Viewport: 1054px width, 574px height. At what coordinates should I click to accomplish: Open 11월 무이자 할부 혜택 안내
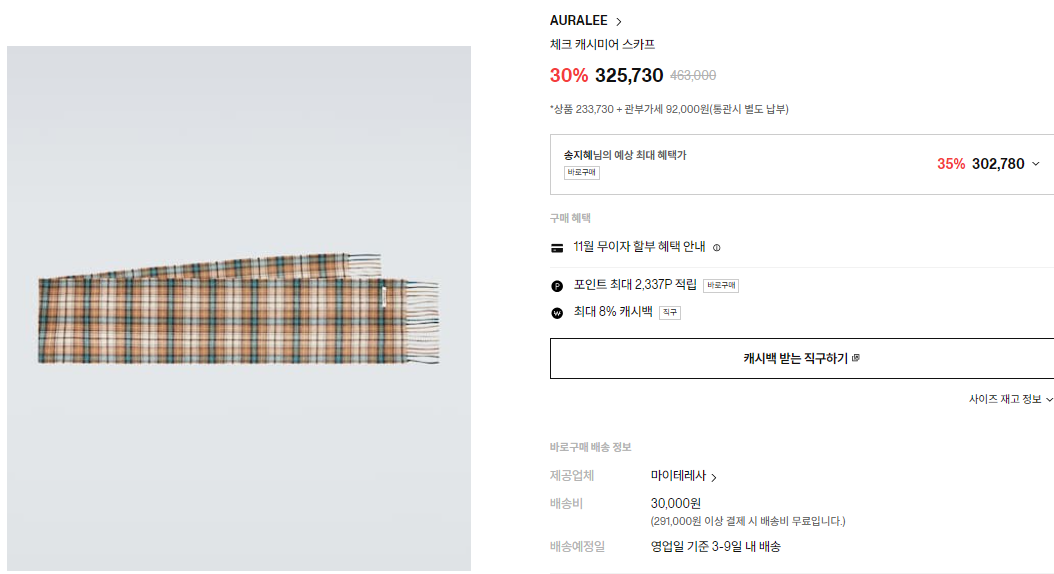pos(639,247)
